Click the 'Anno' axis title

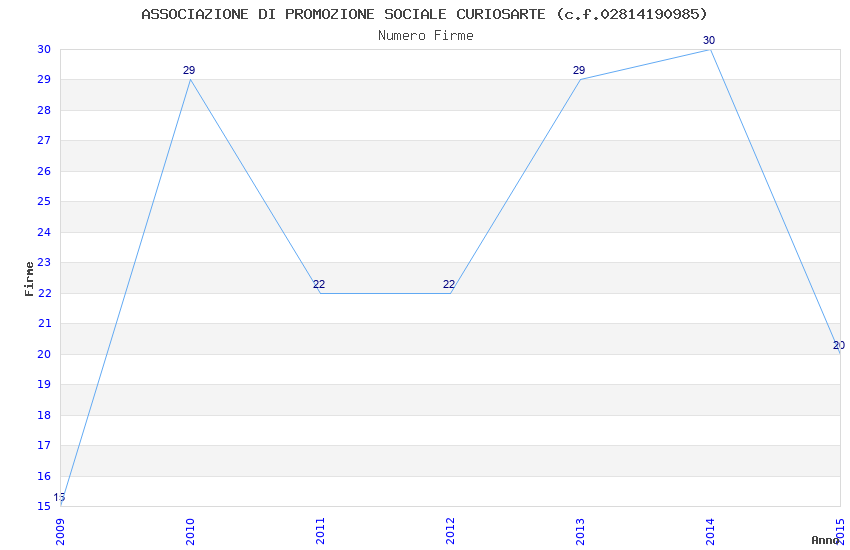pos(825,540)
